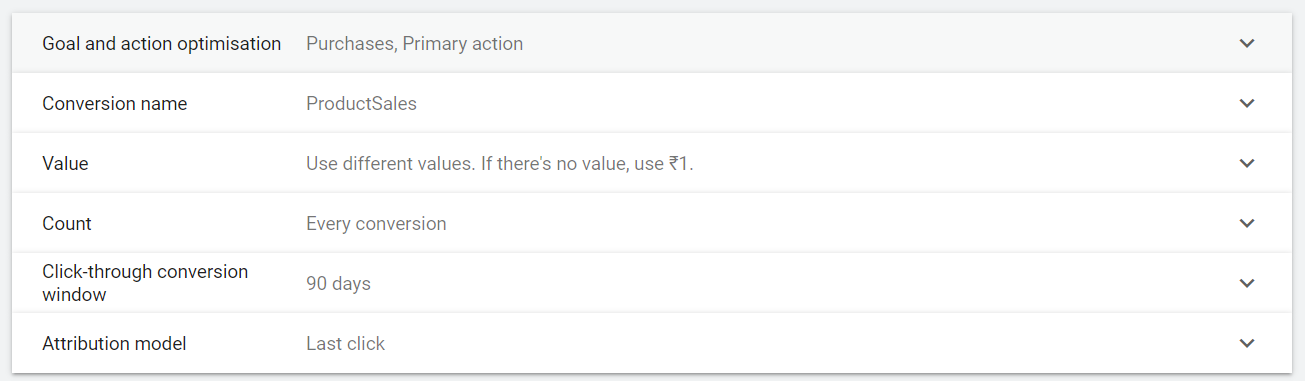Image resolution: width=1305 pixels, height=381 pixels.
Task: Select the 'Last click' attribution value
Action: 345,344
